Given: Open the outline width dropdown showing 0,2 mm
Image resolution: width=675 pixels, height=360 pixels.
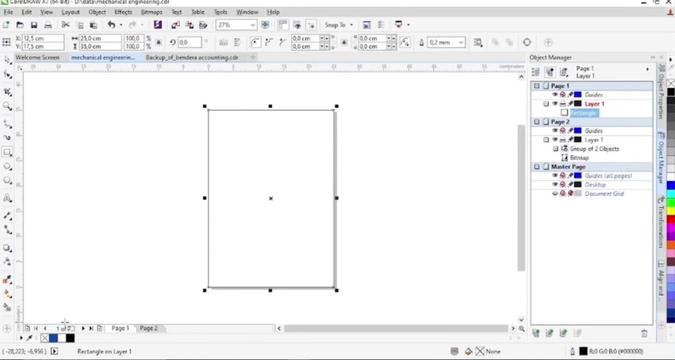Looking at the screenshot, I should [x=461, y=42].
